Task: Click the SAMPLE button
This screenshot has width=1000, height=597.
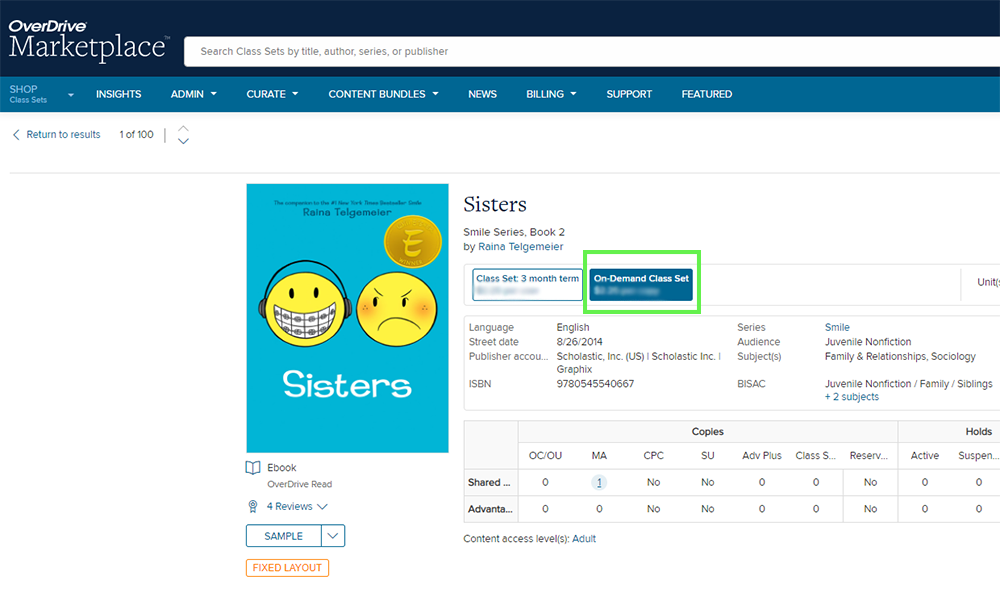Action: pos(283,536)
